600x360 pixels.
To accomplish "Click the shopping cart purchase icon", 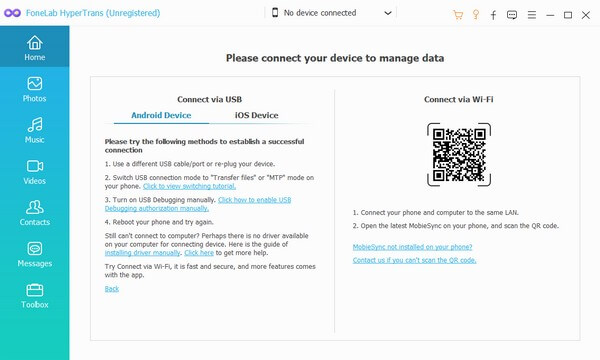I will (458, 15).
